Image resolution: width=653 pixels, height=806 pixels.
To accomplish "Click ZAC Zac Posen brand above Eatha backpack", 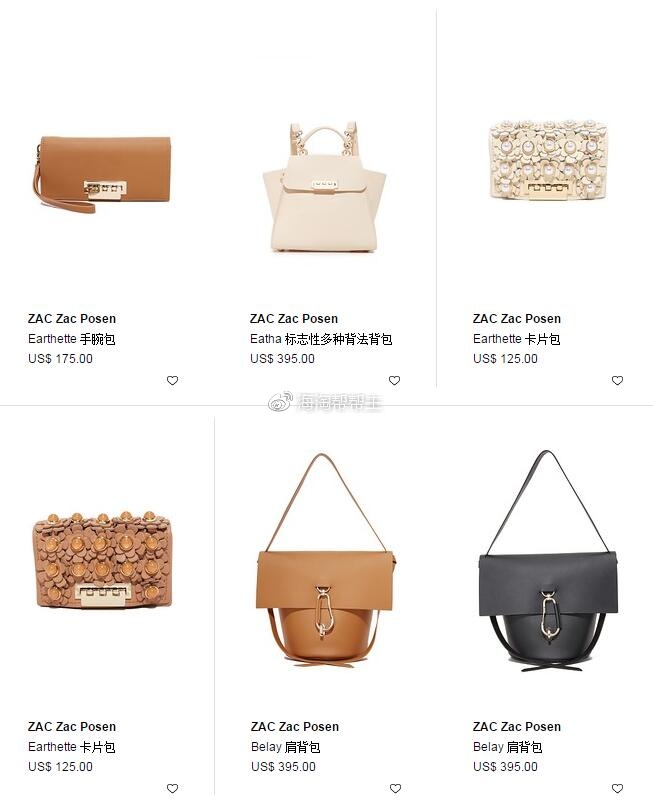I will point(294,319).
